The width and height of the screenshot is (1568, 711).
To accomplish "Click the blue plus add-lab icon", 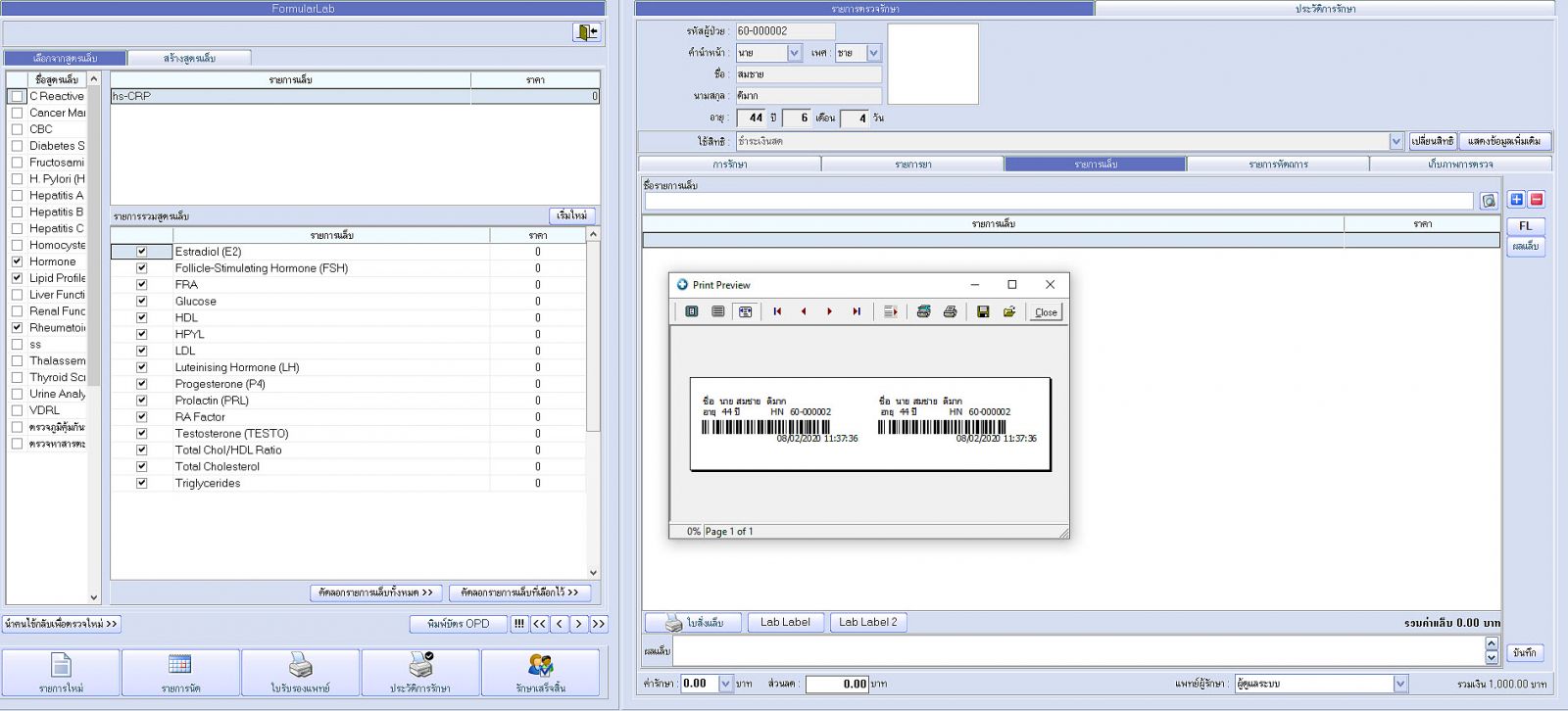I will point(1516,199).
